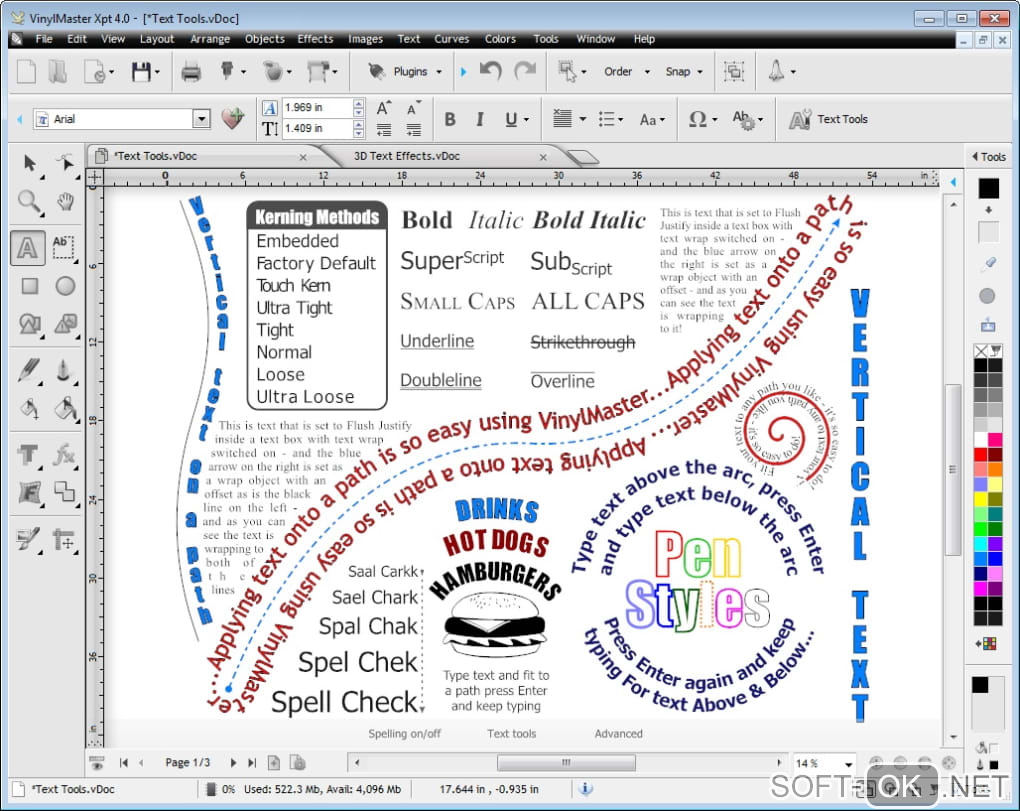Decrease font size with small A icon
The width and height of the screenshot is (1020, 811).
413,108
